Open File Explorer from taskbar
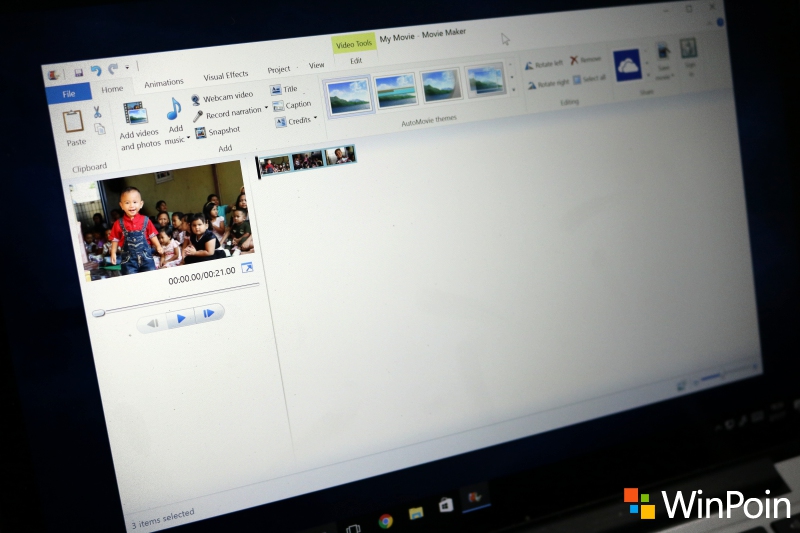This screenshot has height=533, width=800. coord(416,513)
